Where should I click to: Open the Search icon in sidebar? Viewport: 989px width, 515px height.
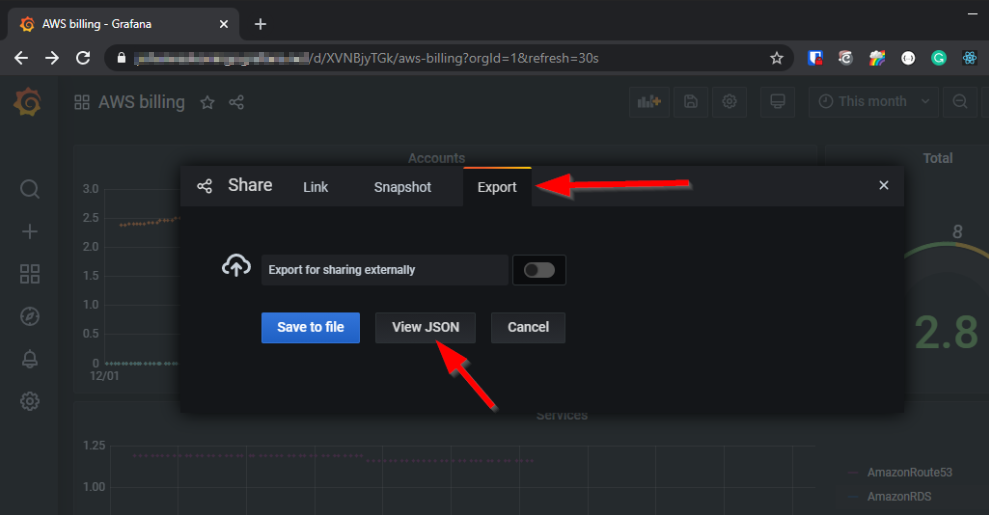click(x=30, y=188)
